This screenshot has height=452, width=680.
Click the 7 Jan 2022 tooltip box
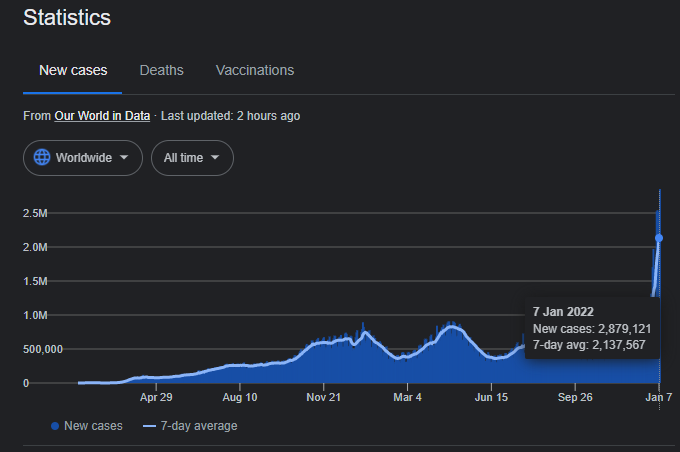tap(588, 328)
